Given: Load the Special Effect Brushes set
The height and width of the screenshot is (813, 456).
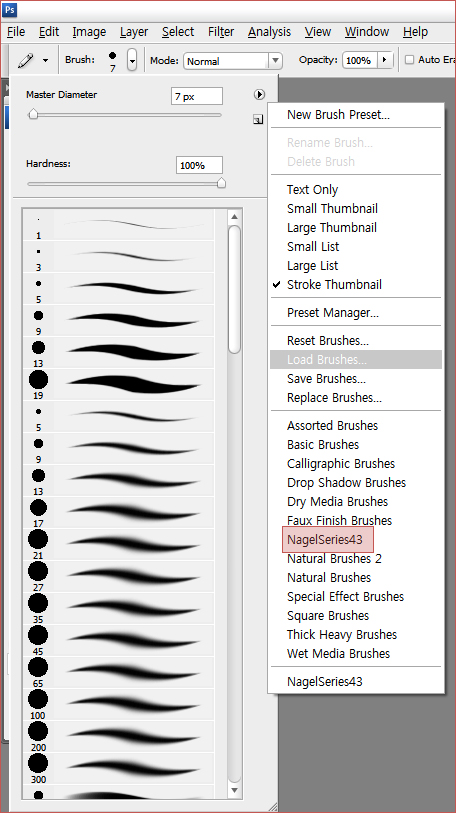Looking at the screenshot, I should click(x=345, y=596).
